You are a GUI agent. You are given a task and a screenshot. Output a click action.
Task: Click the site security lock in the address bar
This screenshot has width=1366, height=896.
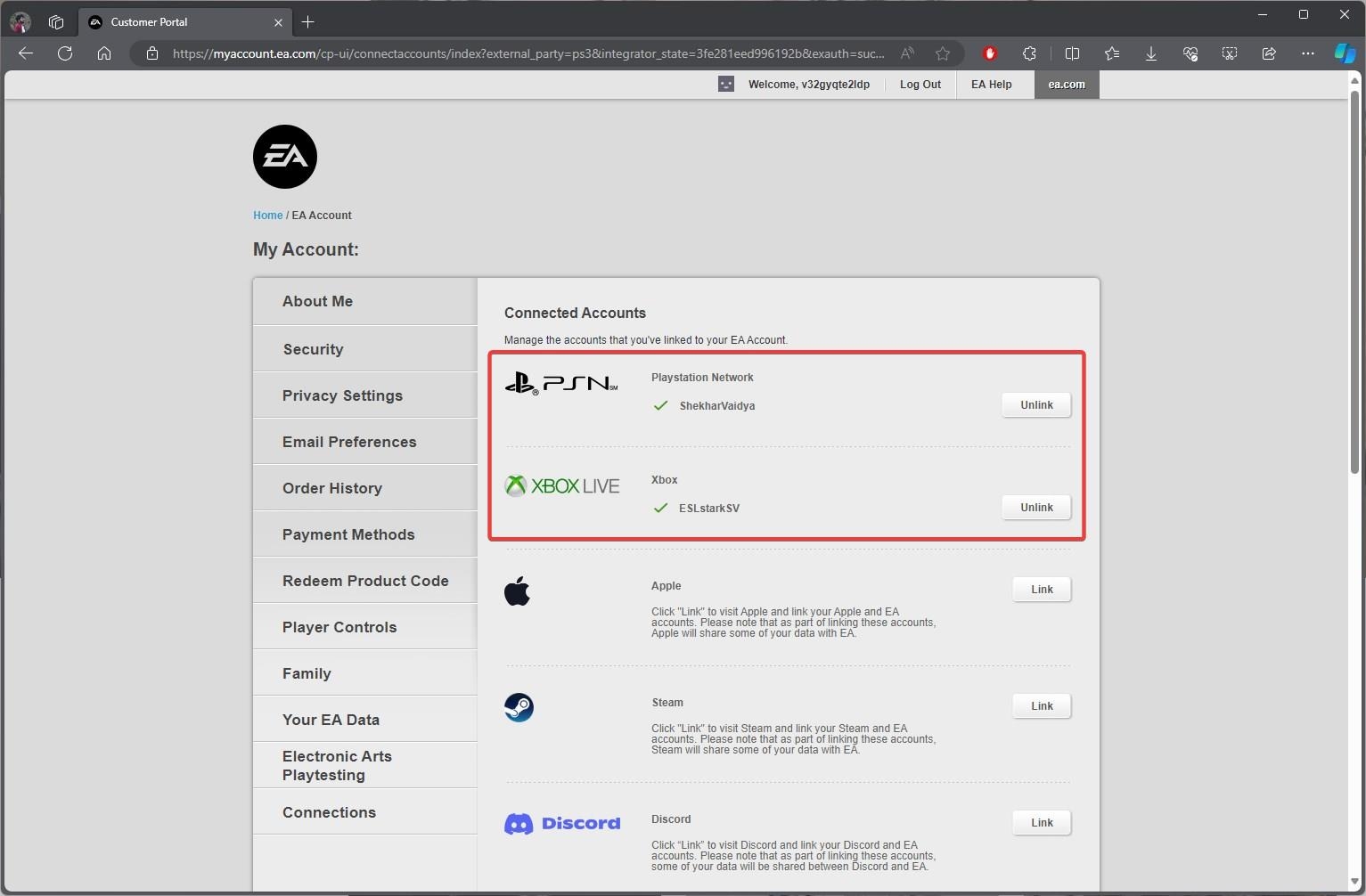tap(152, 53)
